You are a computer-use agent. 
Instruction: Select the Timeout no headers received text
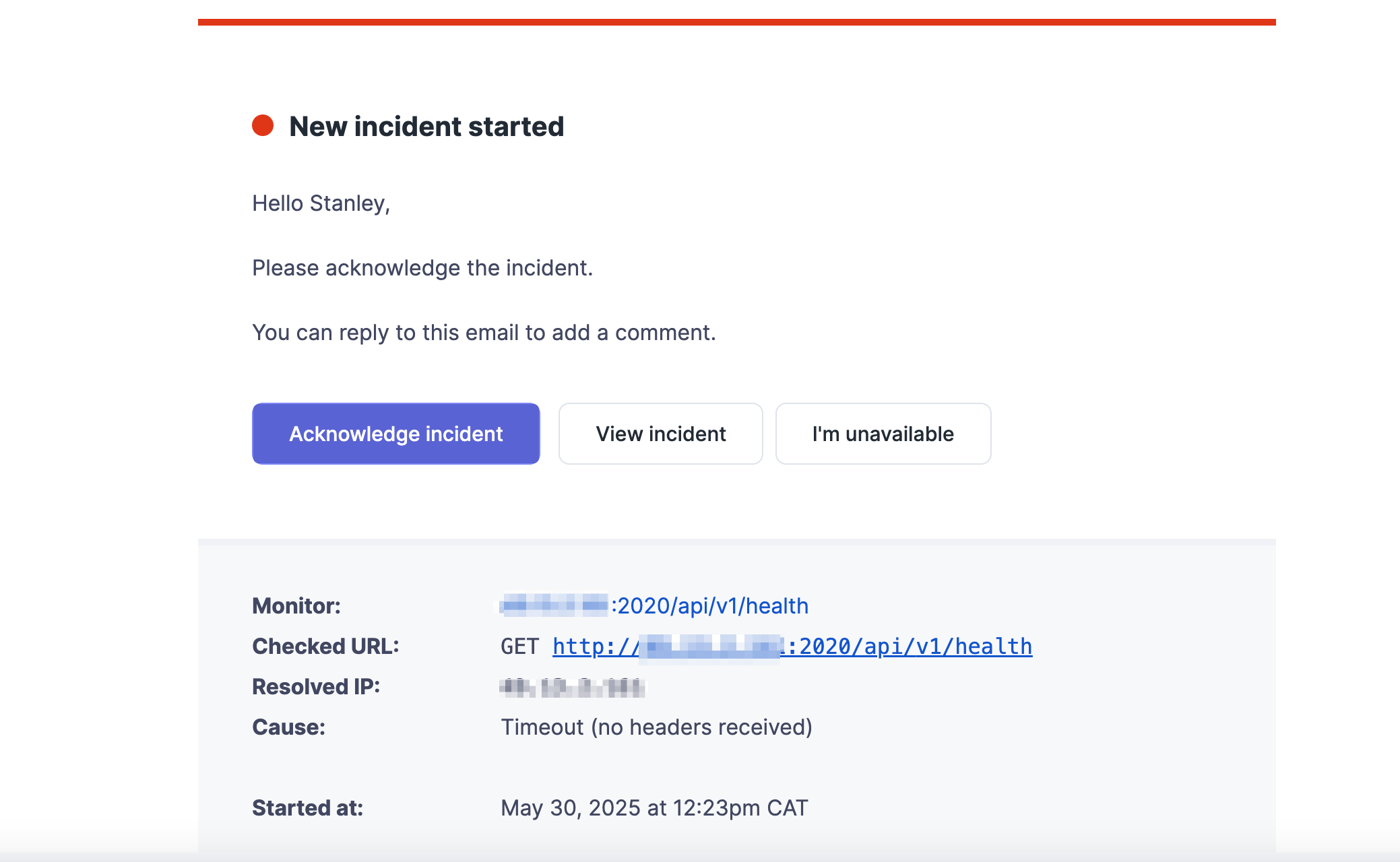tap(656, 727)
